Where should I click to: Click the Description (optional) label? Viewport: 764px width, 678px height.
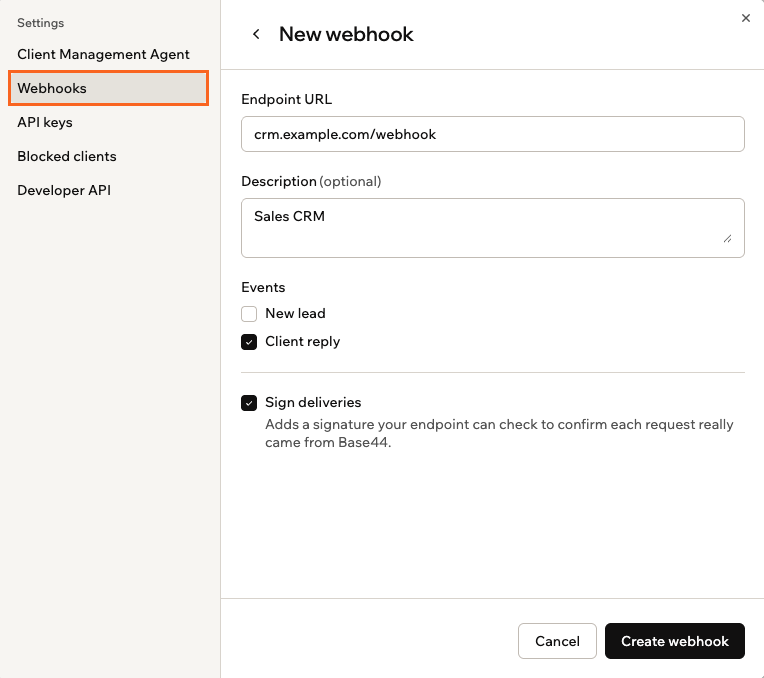[311, 181]
